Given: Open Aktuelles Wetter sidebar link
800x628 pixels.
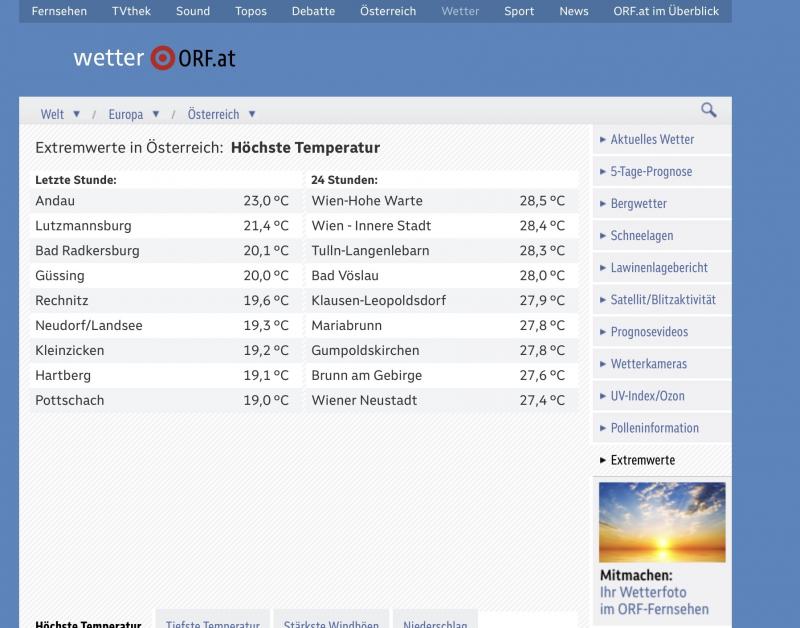Looking at the screenshot, I should pyautogui.click(x=652, y=140).
